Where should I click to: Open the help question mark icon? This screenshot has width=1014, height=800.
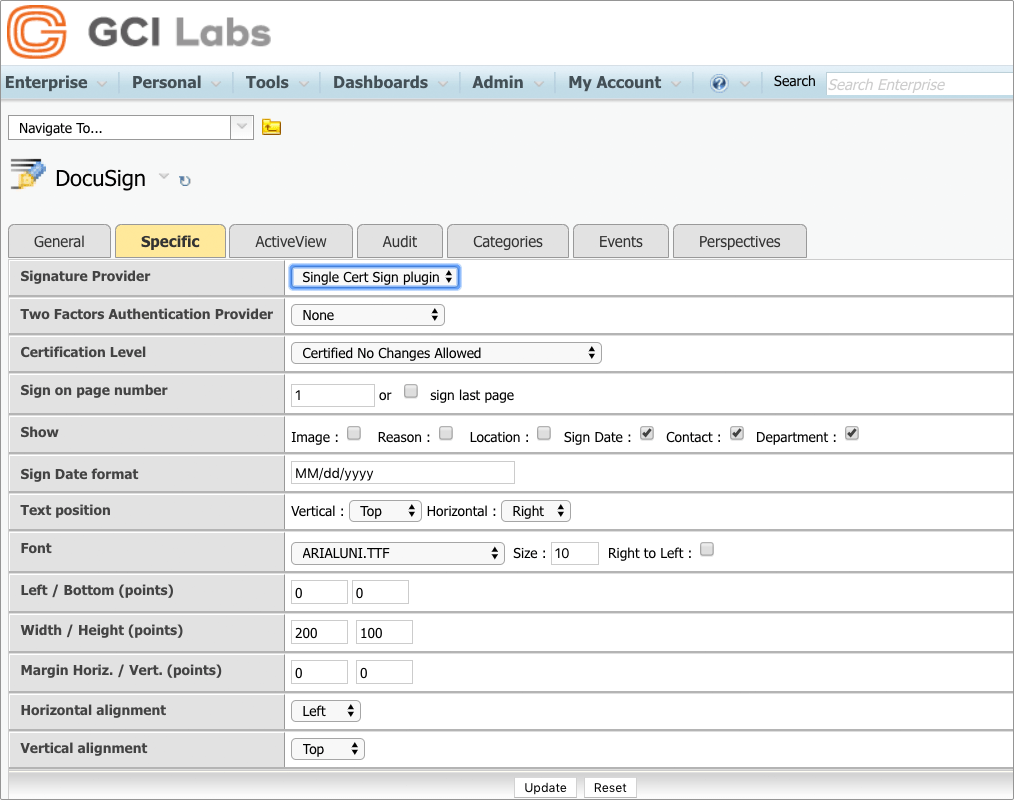click(x=718, y=83)
